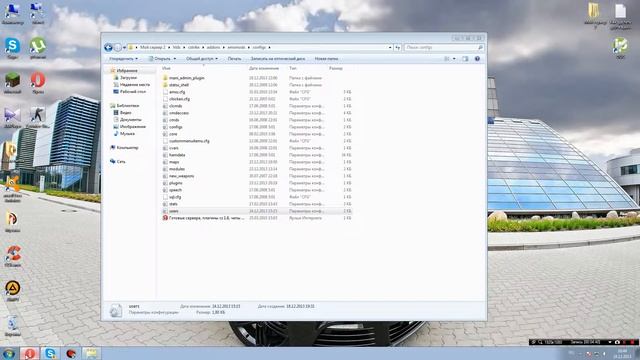Open Downloads (Загрузки) in the navigation pane
This screenshot has width=640, height=360.
point(128,78)
